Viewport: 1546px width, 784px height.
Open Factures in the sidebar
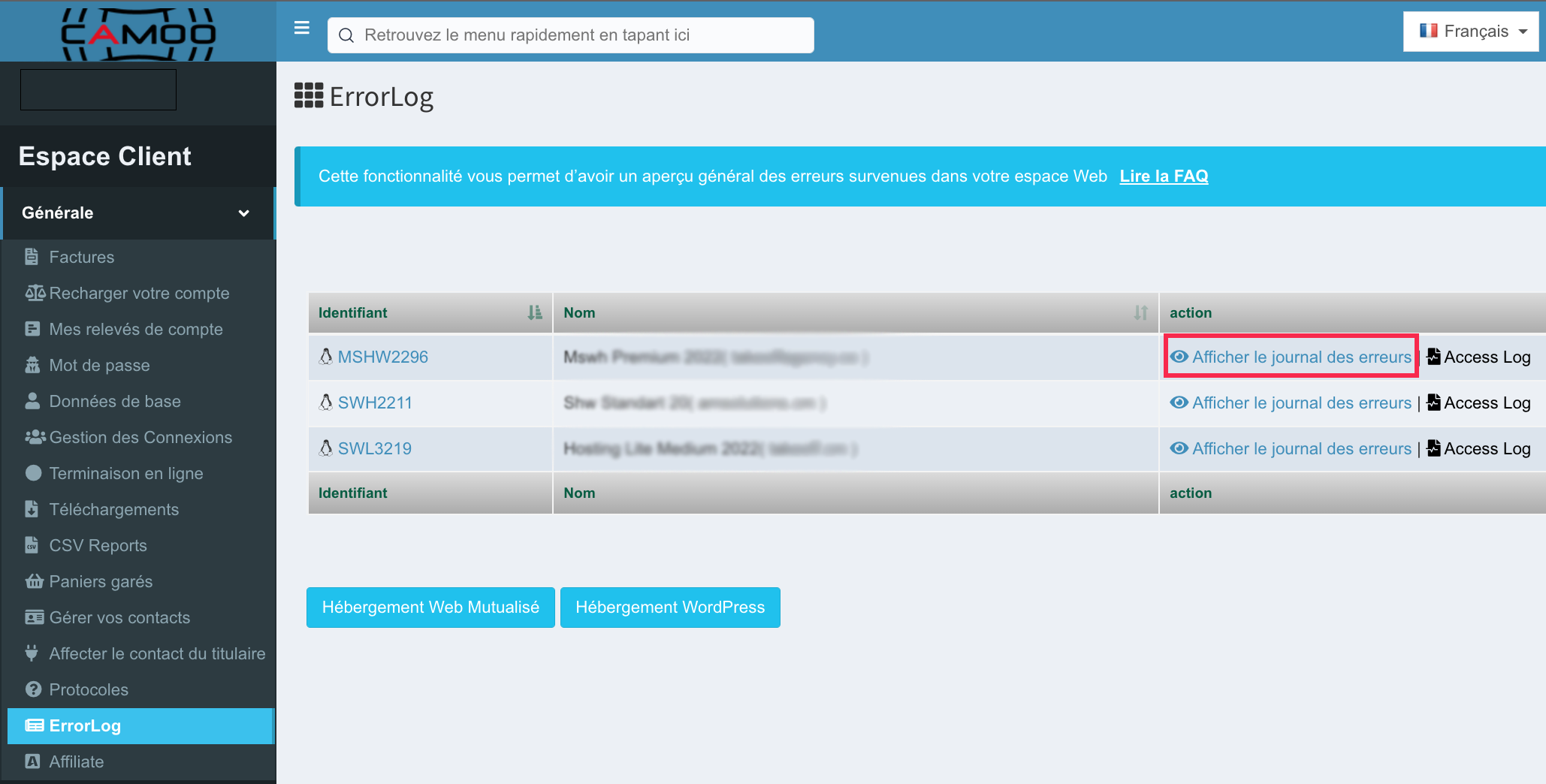(81, 257)
